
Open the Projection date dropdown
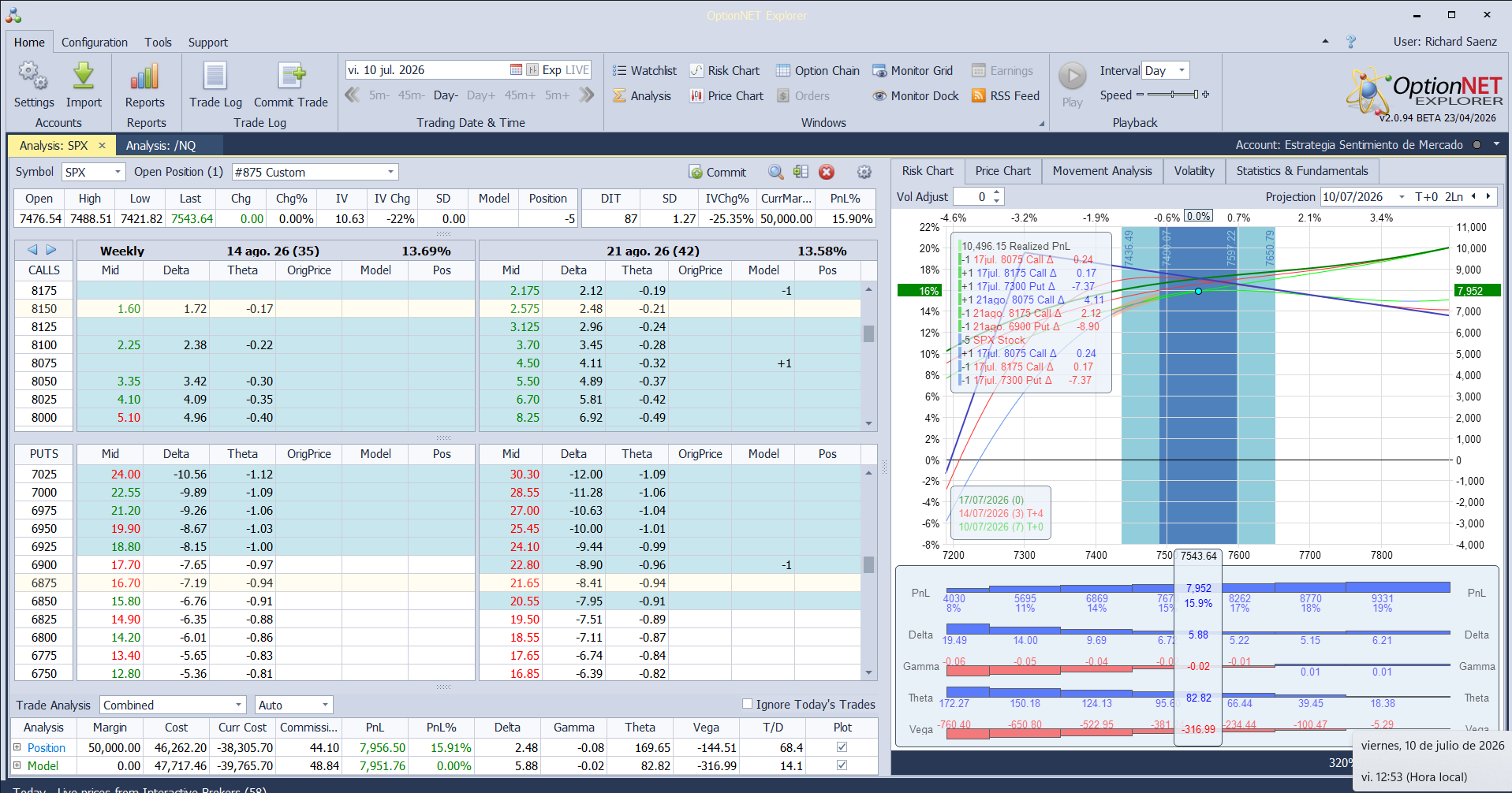coord(1402,197)
